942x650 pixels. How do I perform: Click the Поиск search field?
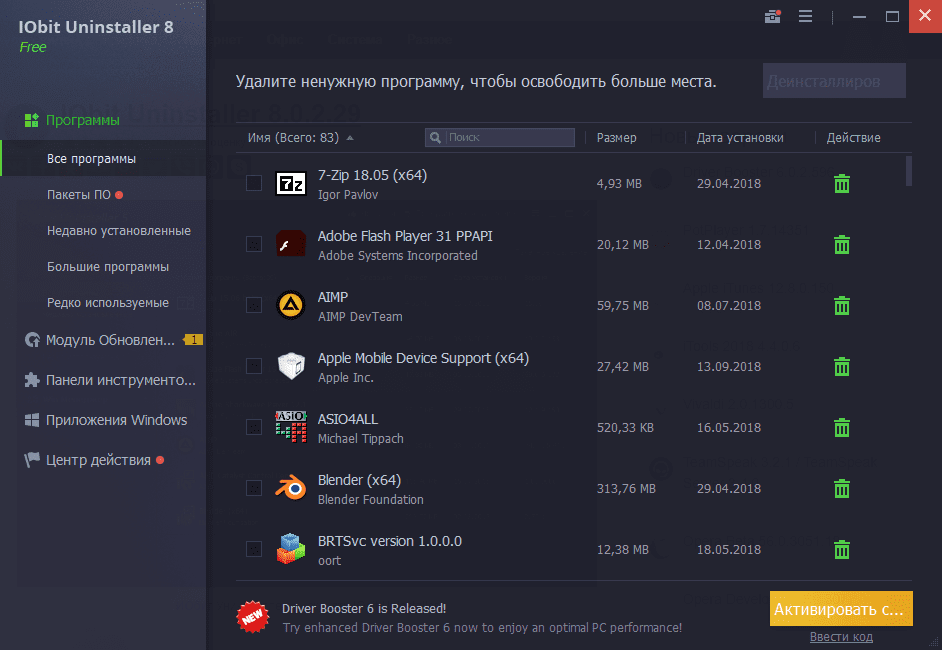500,138
